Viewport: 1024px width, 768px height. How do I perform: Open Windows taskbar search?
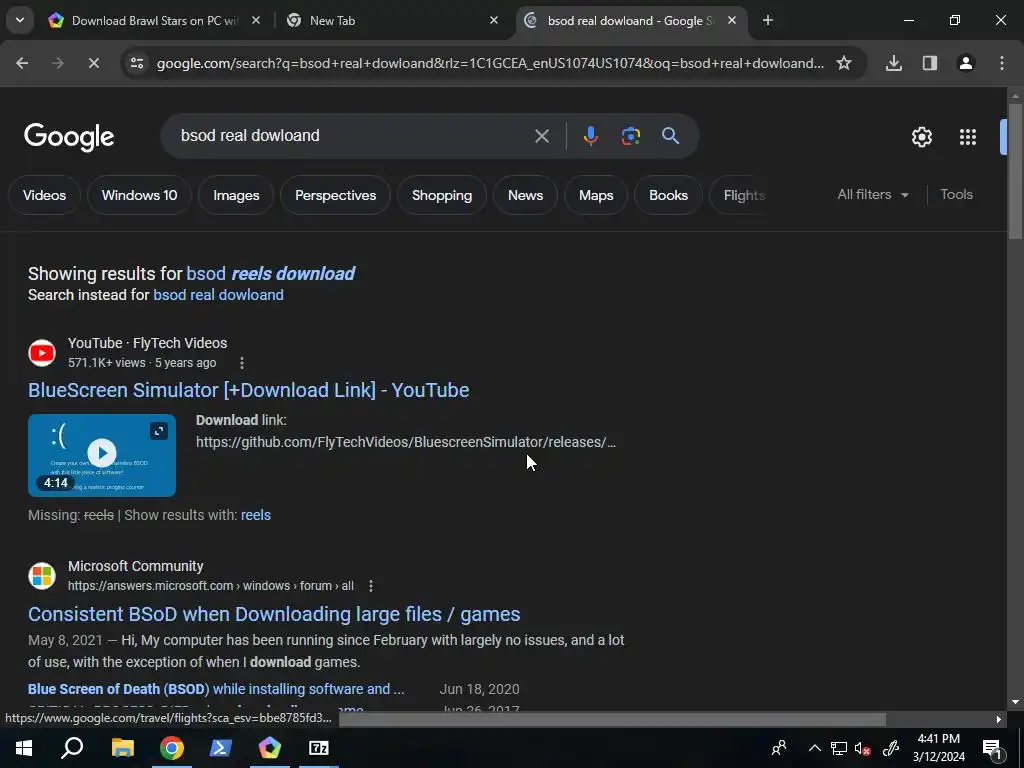tap(72, 748)
